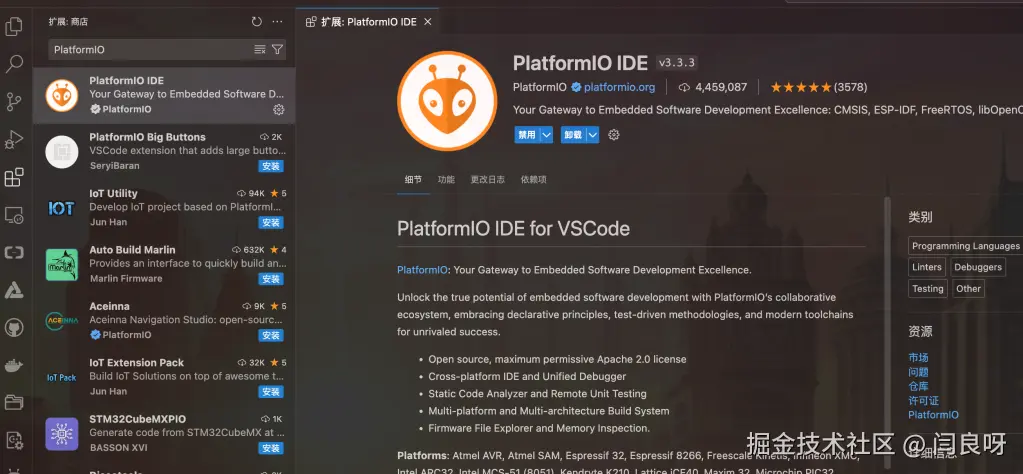The image size is (1023, 474).
Task: Click the Testing category tag
Action: point(928,289)
